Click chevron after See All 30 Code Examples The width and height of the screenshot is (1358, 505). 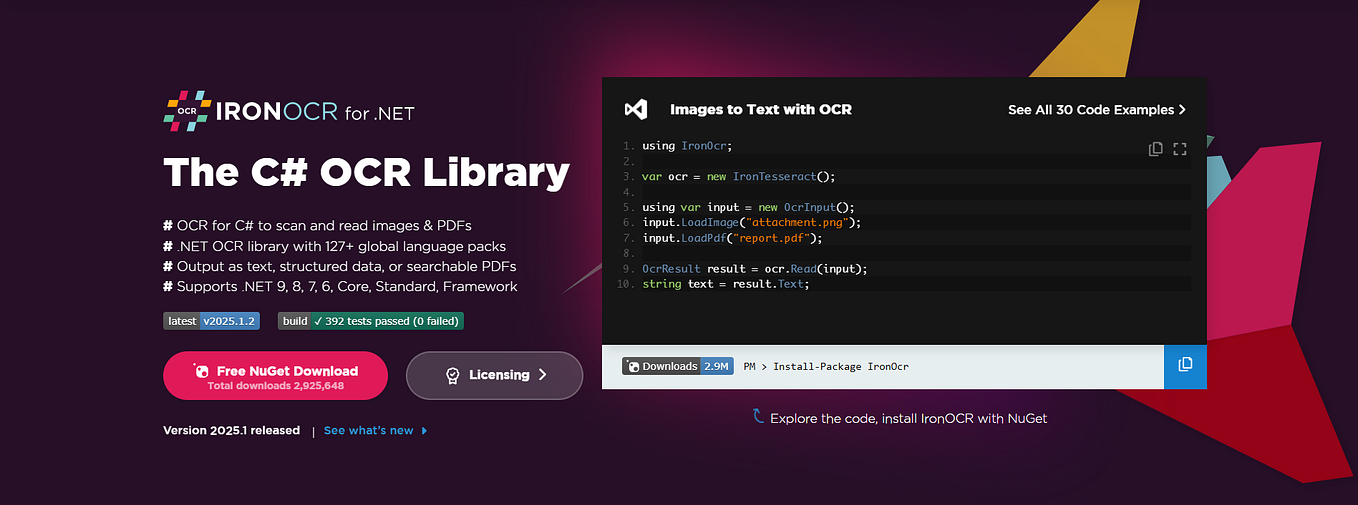[1182, 110]
